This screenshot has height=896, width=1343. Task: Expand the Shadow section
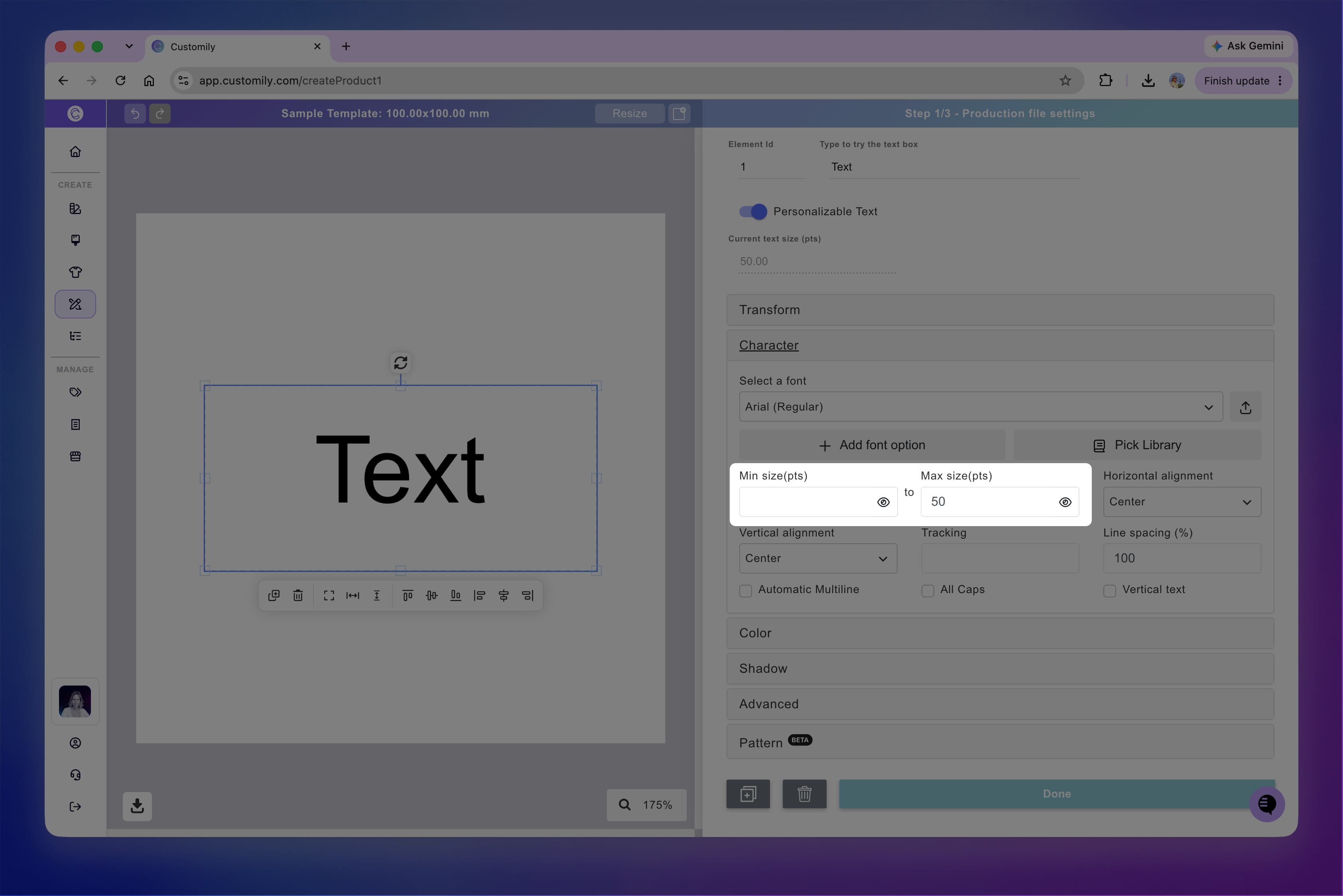[1000, 668]
